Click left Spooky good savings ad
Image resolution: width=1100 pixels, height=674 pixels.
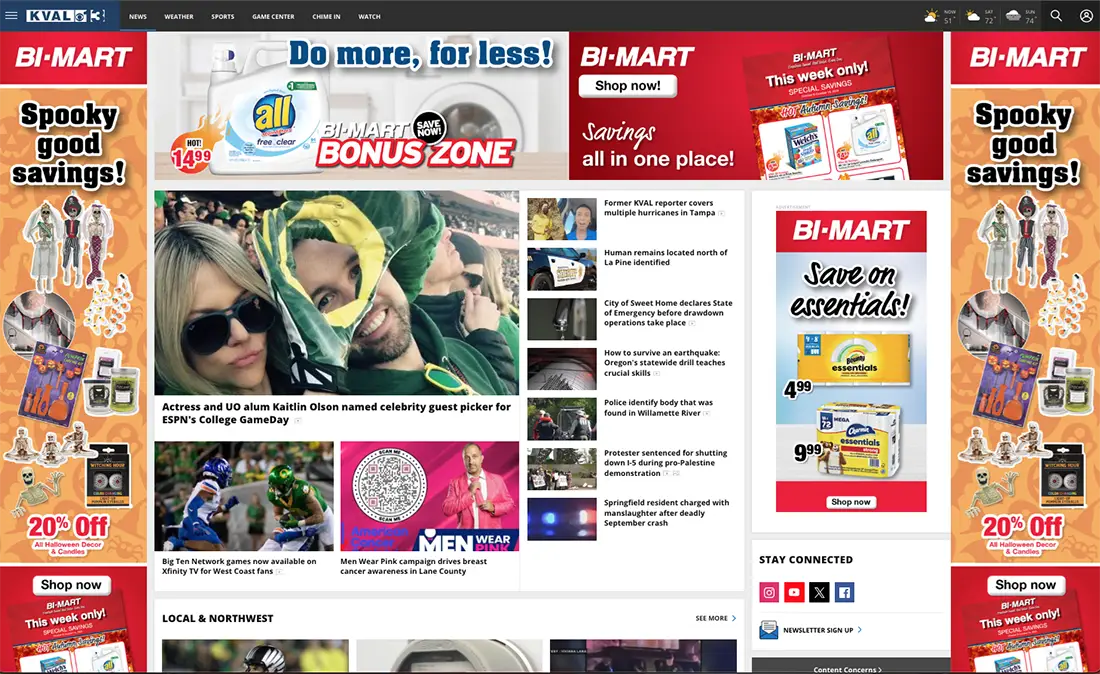point(73,352)
